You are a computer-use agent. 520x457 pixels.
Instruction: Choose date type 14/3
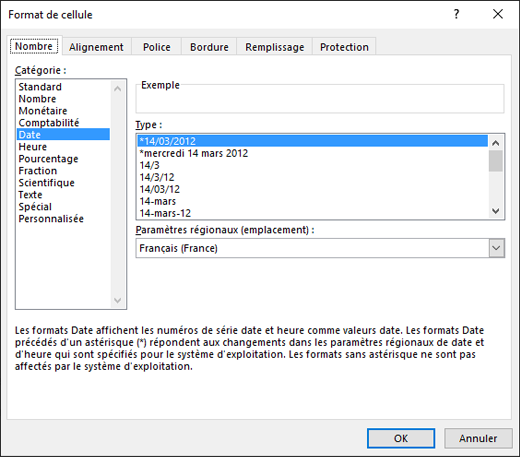click(312, 165)
